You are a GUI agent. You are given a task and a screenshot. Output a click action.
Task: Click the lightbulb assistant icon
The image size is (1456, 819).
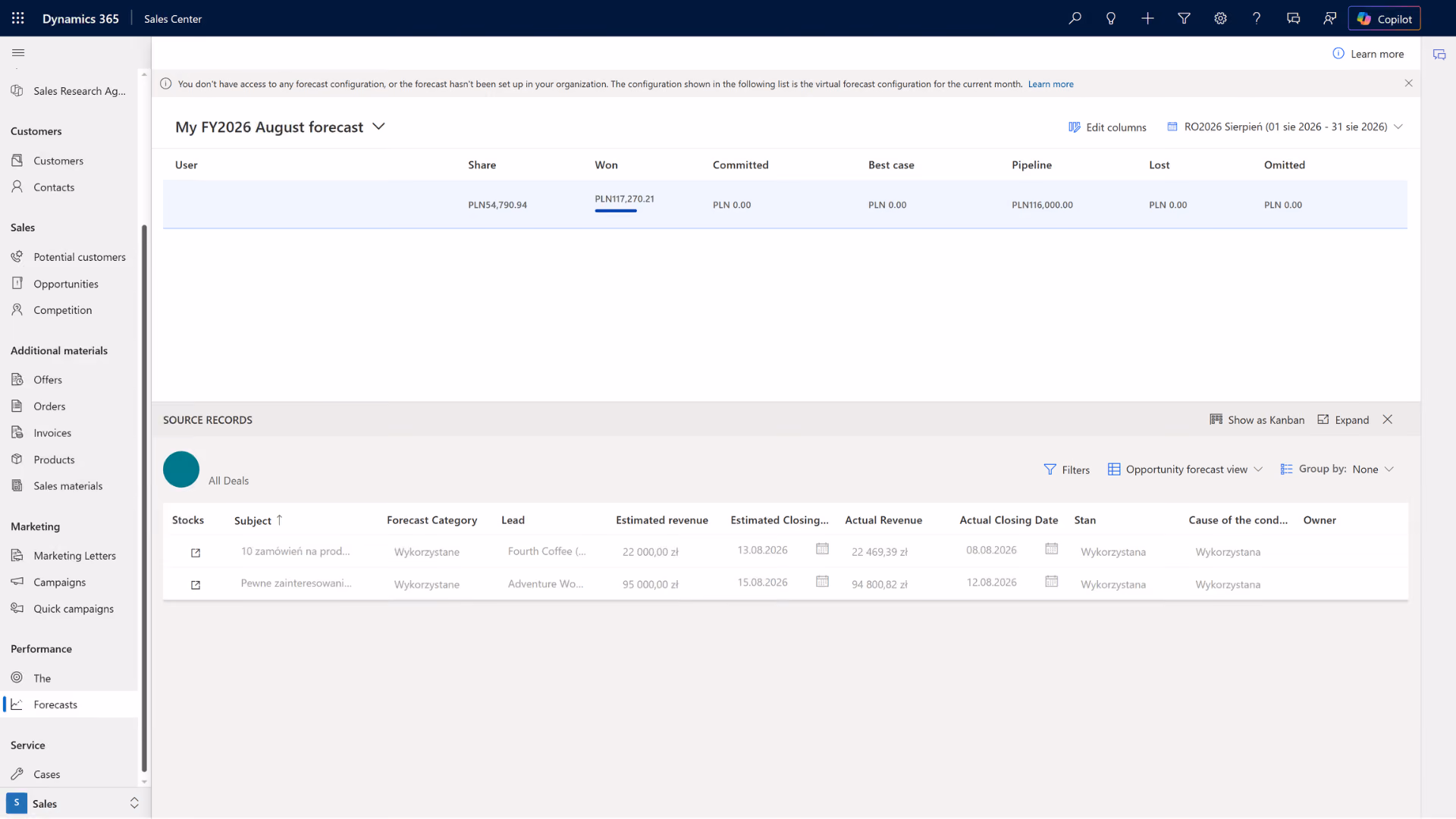1111,18
